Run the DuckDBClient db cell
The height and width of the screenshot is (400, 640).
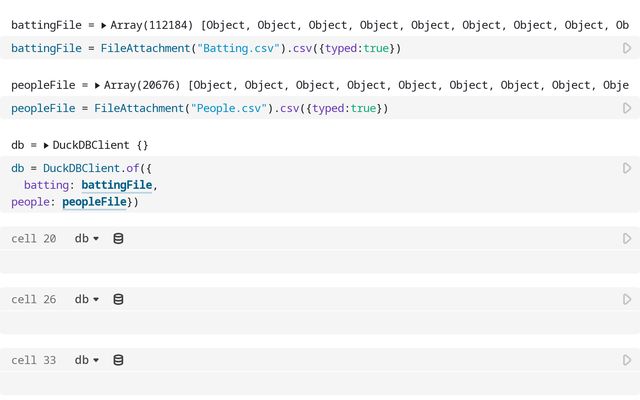coord(627,168)
